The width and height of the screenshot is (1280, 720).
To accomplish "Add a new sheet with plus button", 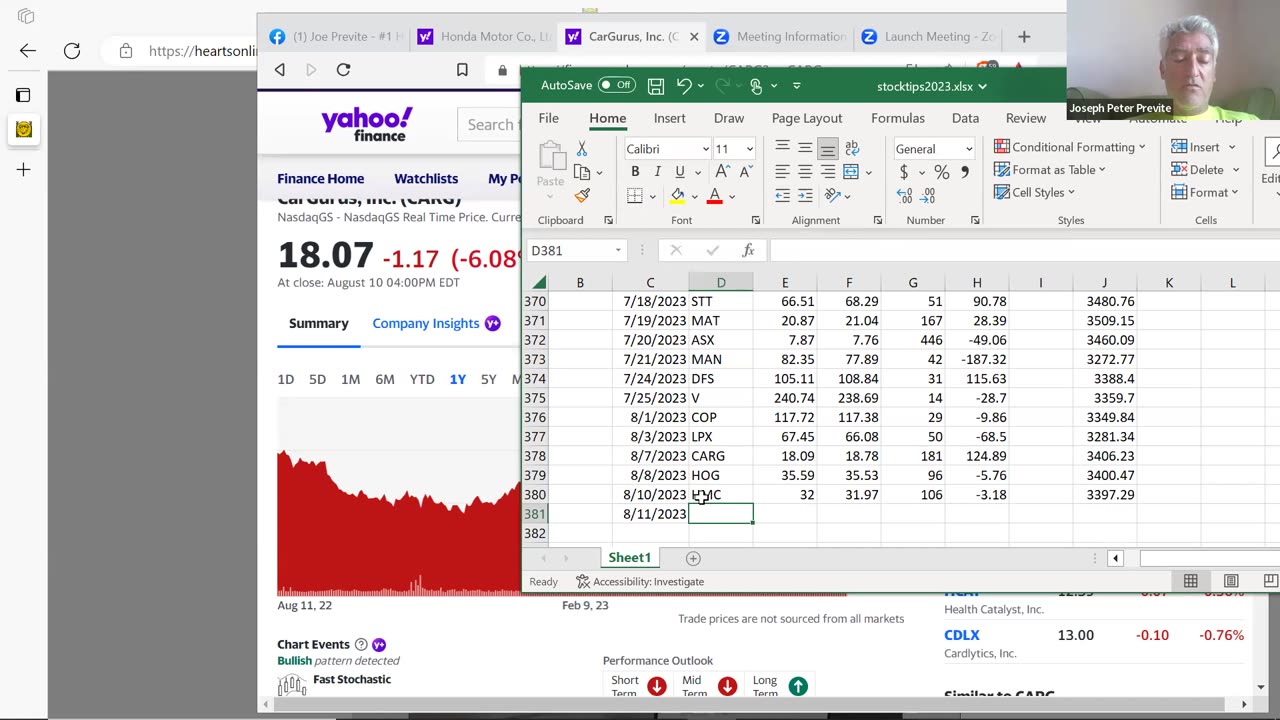I will click(693, 558).
